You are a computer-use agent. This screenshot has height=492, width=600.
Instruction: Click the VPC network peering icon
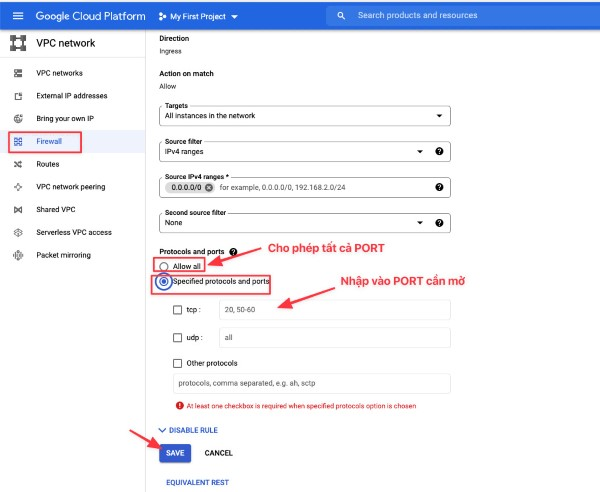point(16,187)
